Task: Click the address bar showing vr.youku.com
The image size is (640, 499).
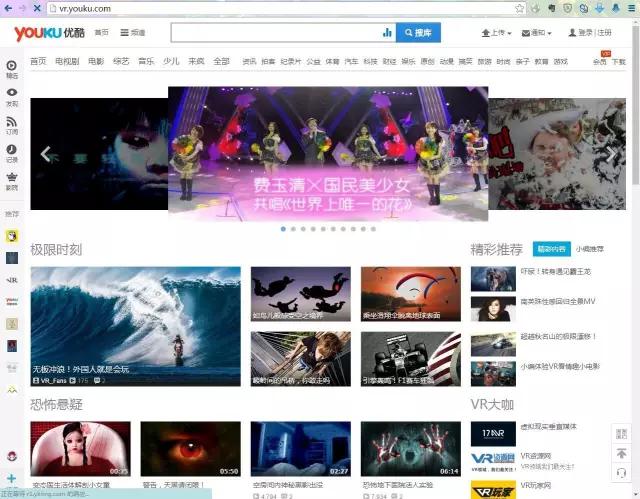Action: tap(282, 8)
